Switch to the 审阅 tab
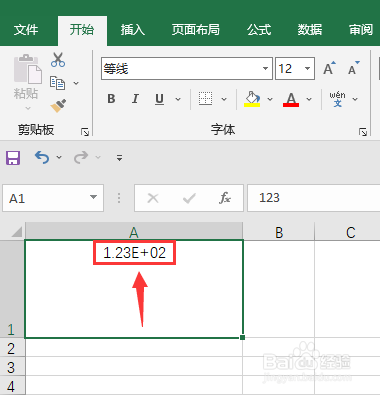 click(x=361, y=30)
